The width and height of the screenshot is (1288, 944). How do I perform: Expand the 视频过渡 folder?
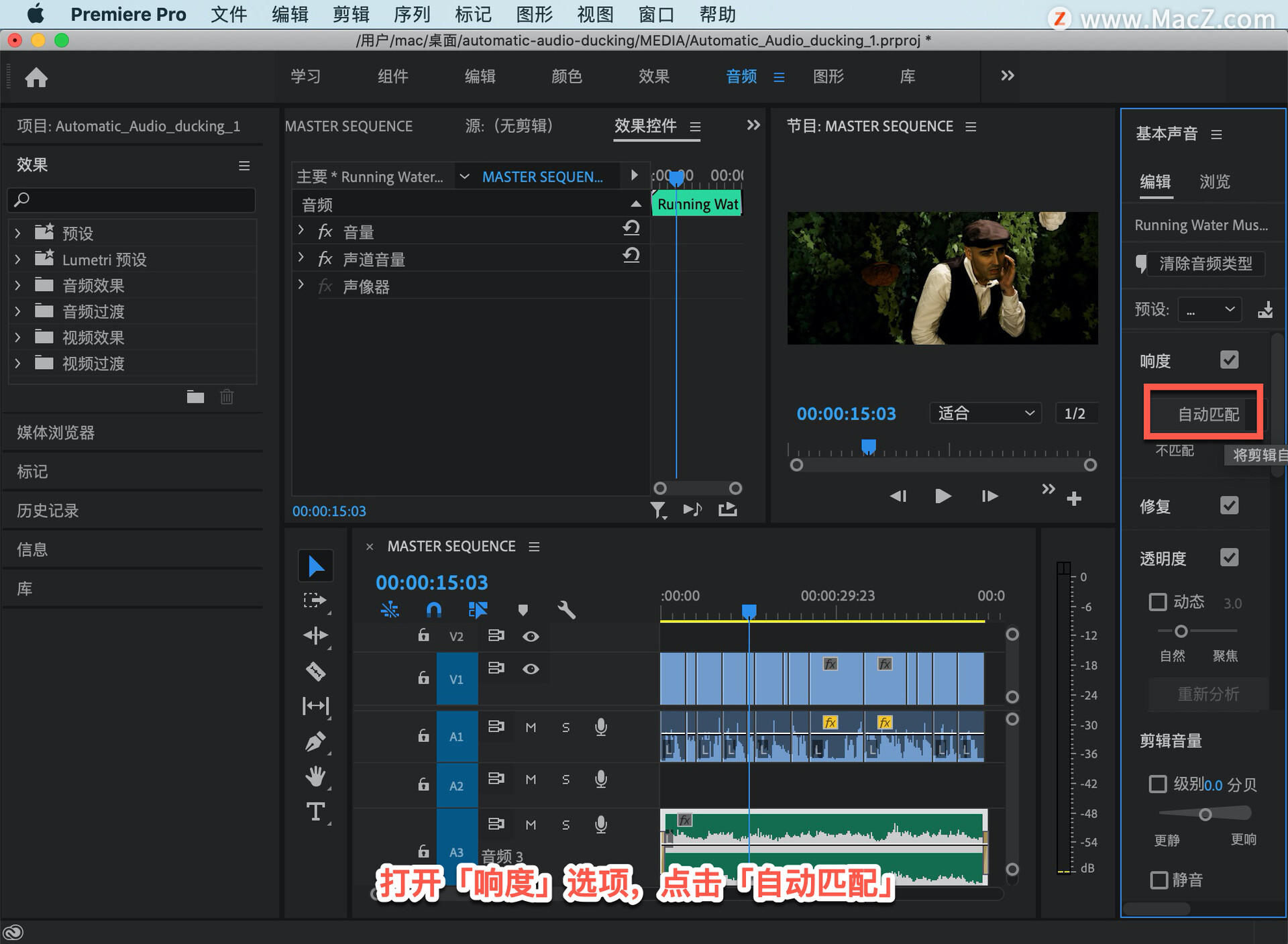tap(18, 364)
